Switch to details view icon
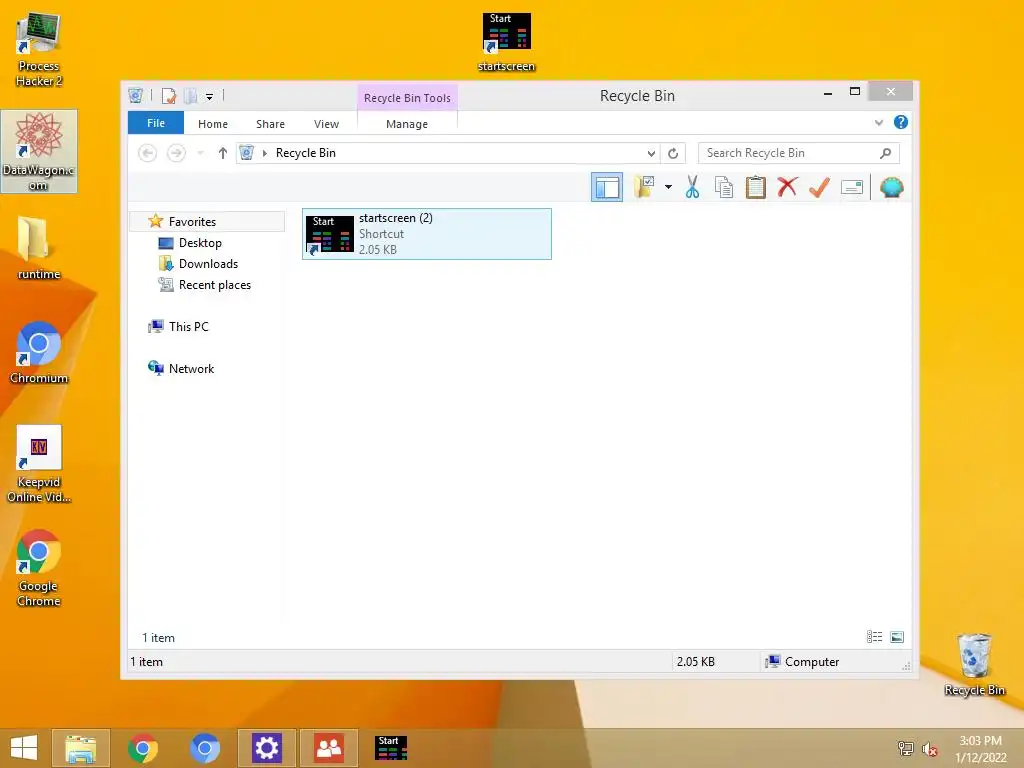Image resolution: width=1024 pixels, height=768 pixels. click(x=874, y=637)
